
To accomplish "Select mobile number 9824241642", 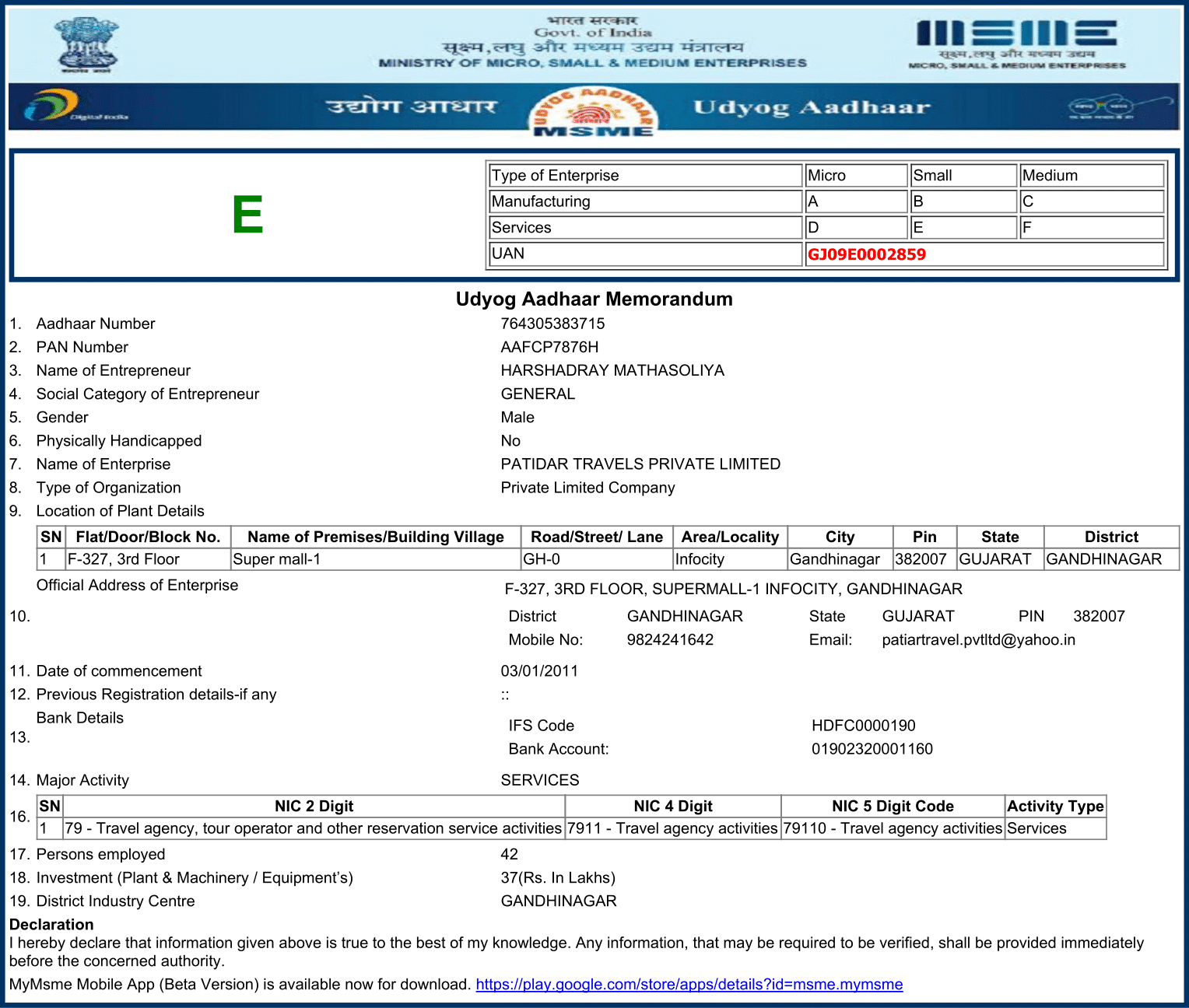I will (670, 639).
